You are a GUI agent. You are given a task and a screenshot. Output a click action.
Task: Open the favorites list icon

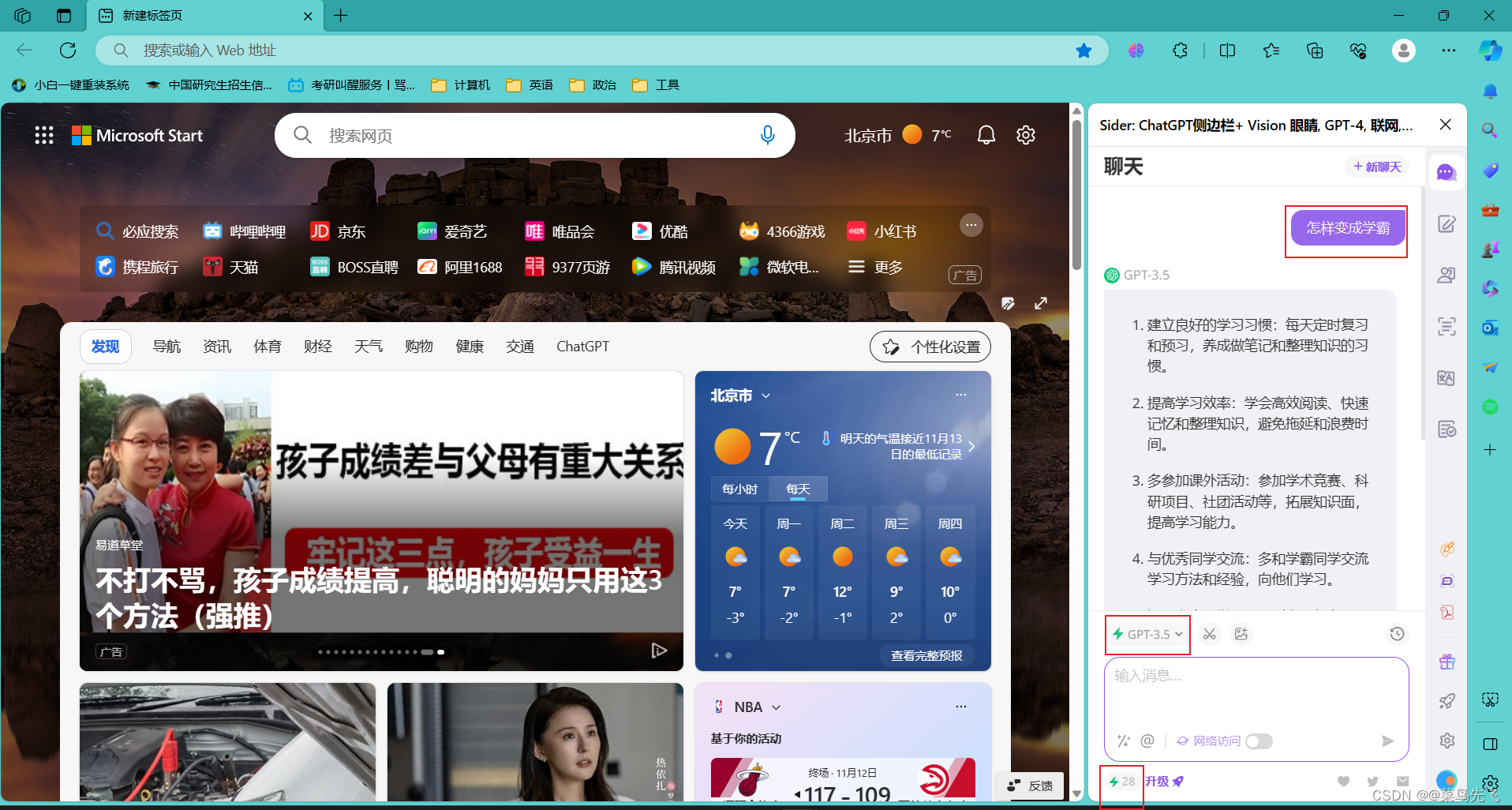pyautogui.click(x=1271, y=51)
